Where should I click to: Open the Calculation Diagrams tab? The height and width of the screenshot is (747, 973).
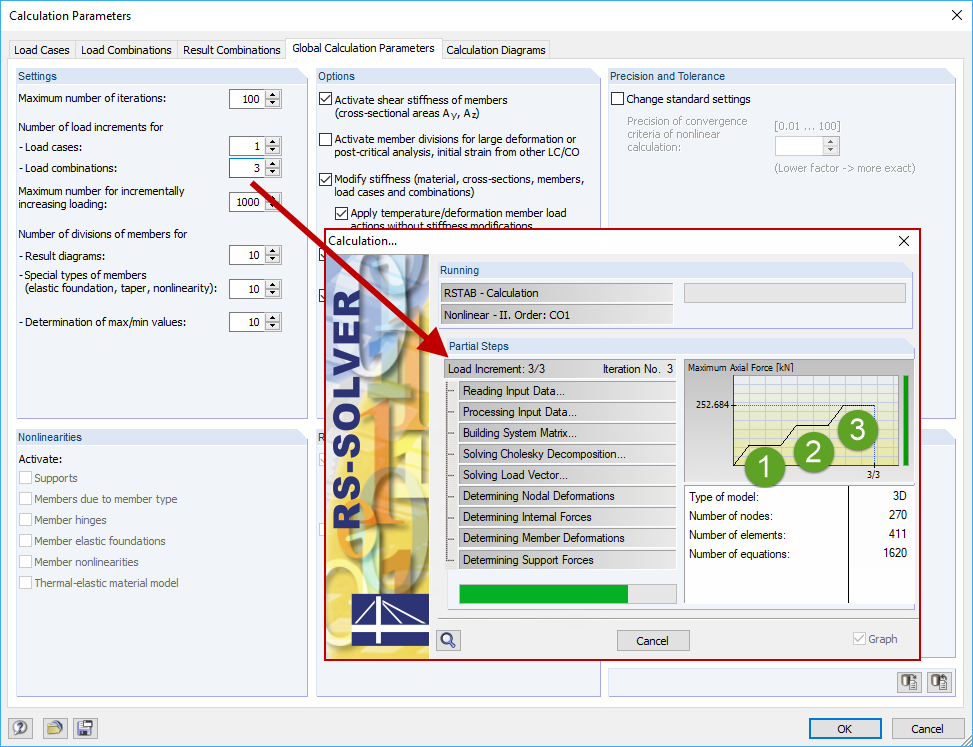pos(495,49)
